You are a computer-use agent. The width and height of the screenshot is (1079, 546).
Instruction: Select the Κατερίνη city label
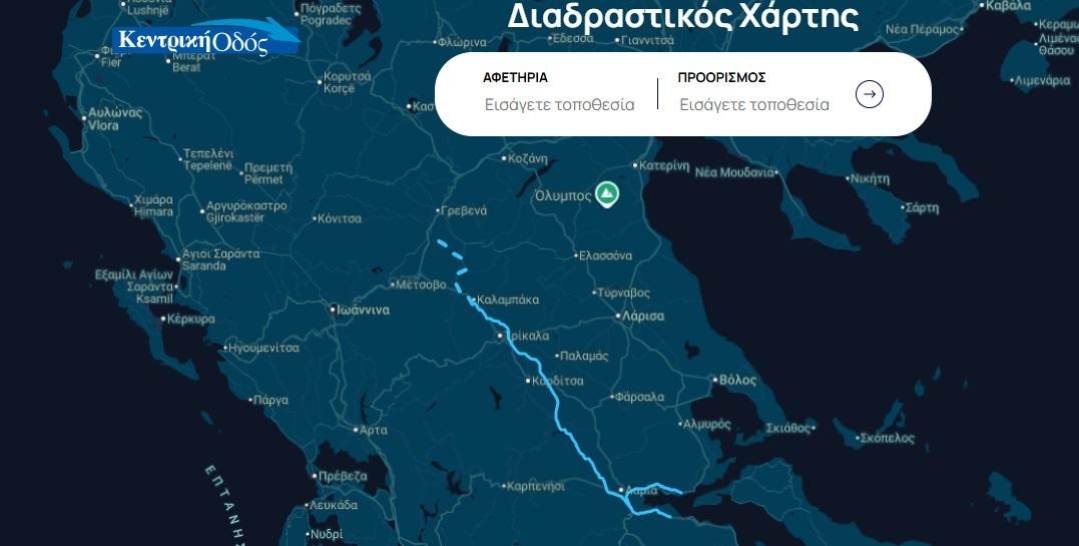(x=664, y=165)
